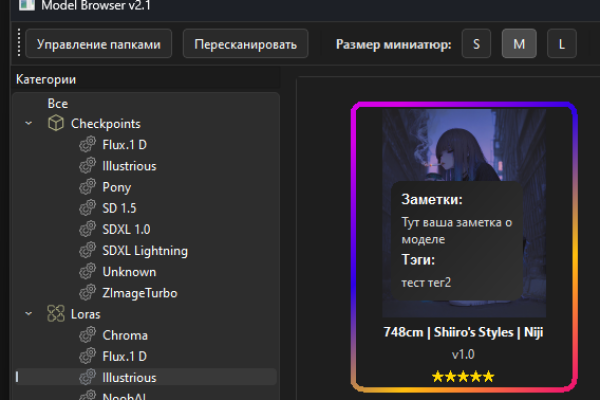Image resolution: width=600 pixels, height=400 pixels.
Task: Click the Model Browser app icon
Action: pos(27,5)
